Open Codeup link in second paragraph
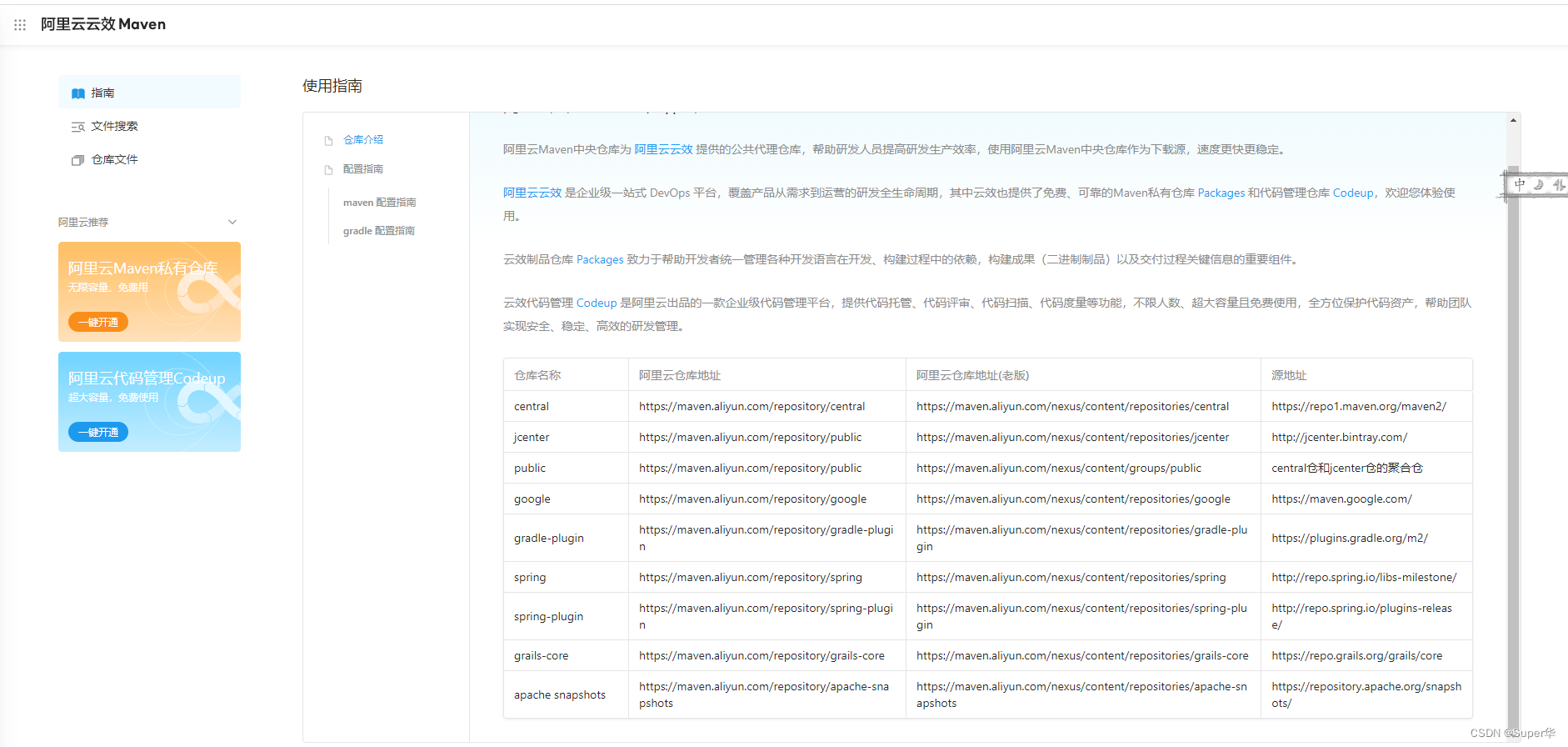Screen dimensions: 1568x747 (x=1353, y=193)
